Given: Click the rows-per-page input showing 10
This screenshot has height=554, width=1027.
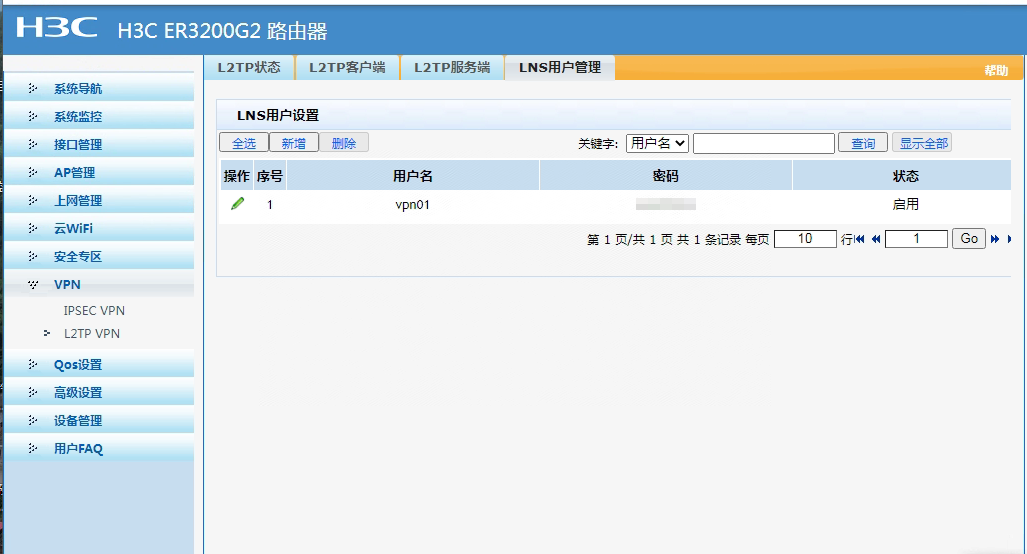Looking at the screenshot, I should [x=805, y=239].
